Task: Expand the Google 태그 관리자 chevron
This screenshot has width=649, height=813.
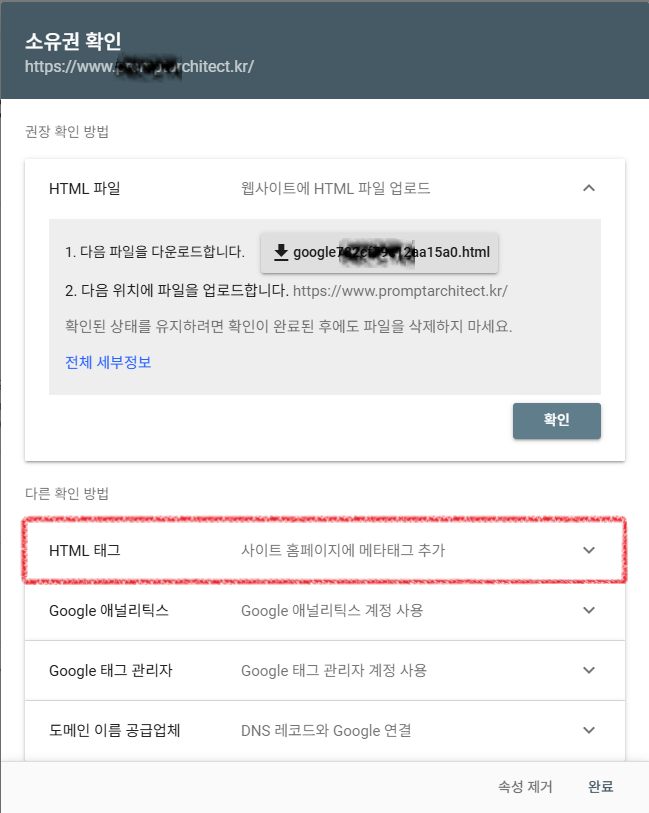Action: click(x=588, y=670)
